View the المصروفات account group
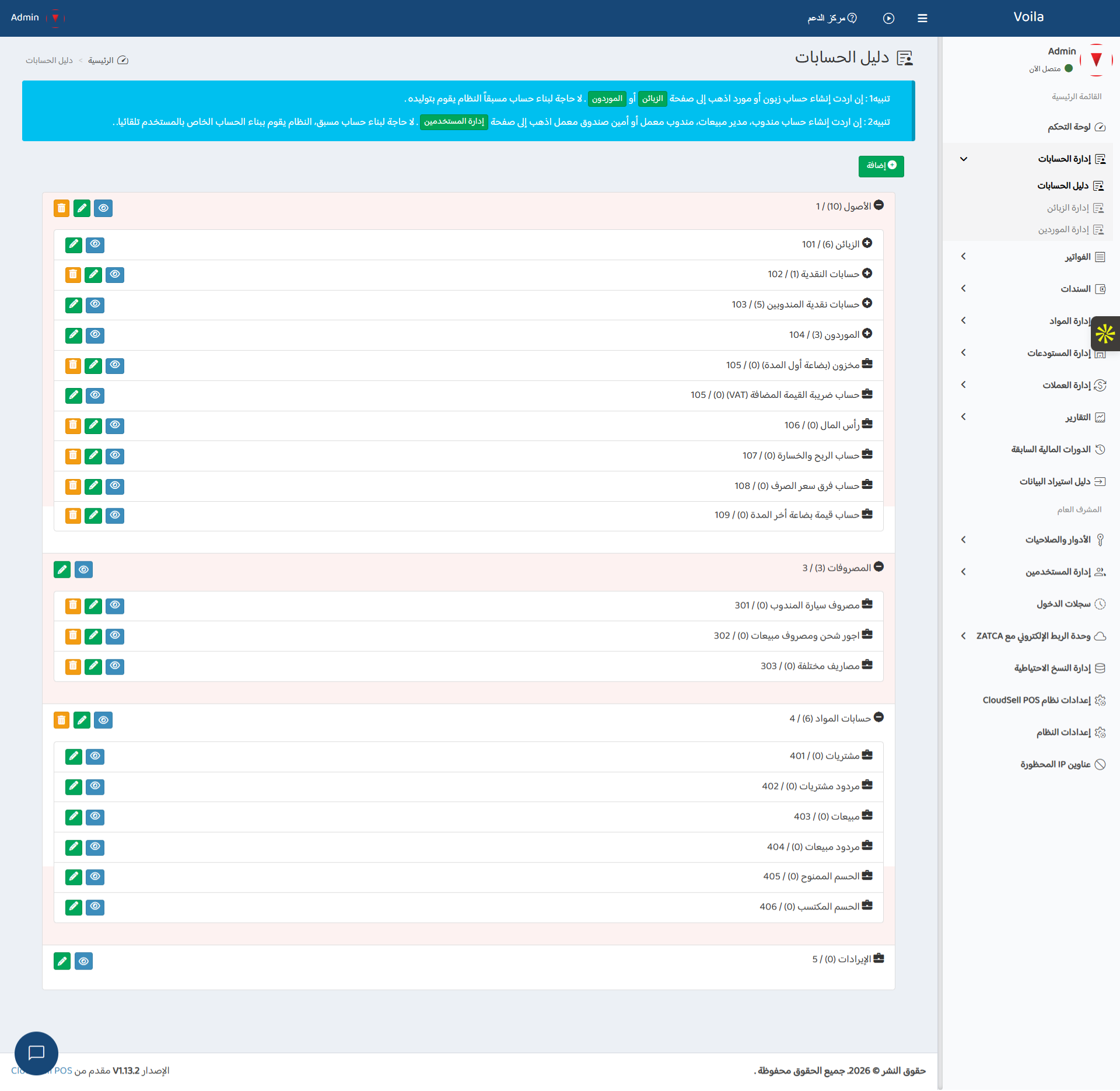 [83, 569]
